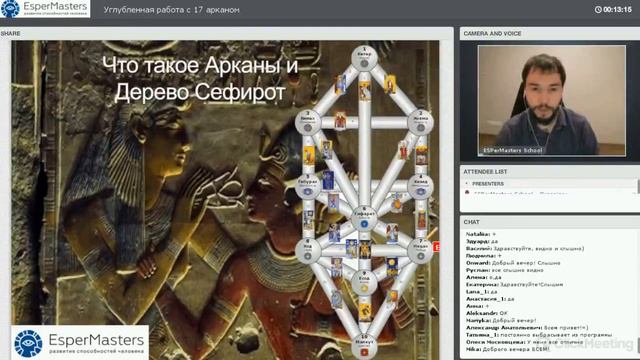
Task: Select sephira circle 2 Хокма on the tree
Action: pyautogui.click(x=420, y=122)
